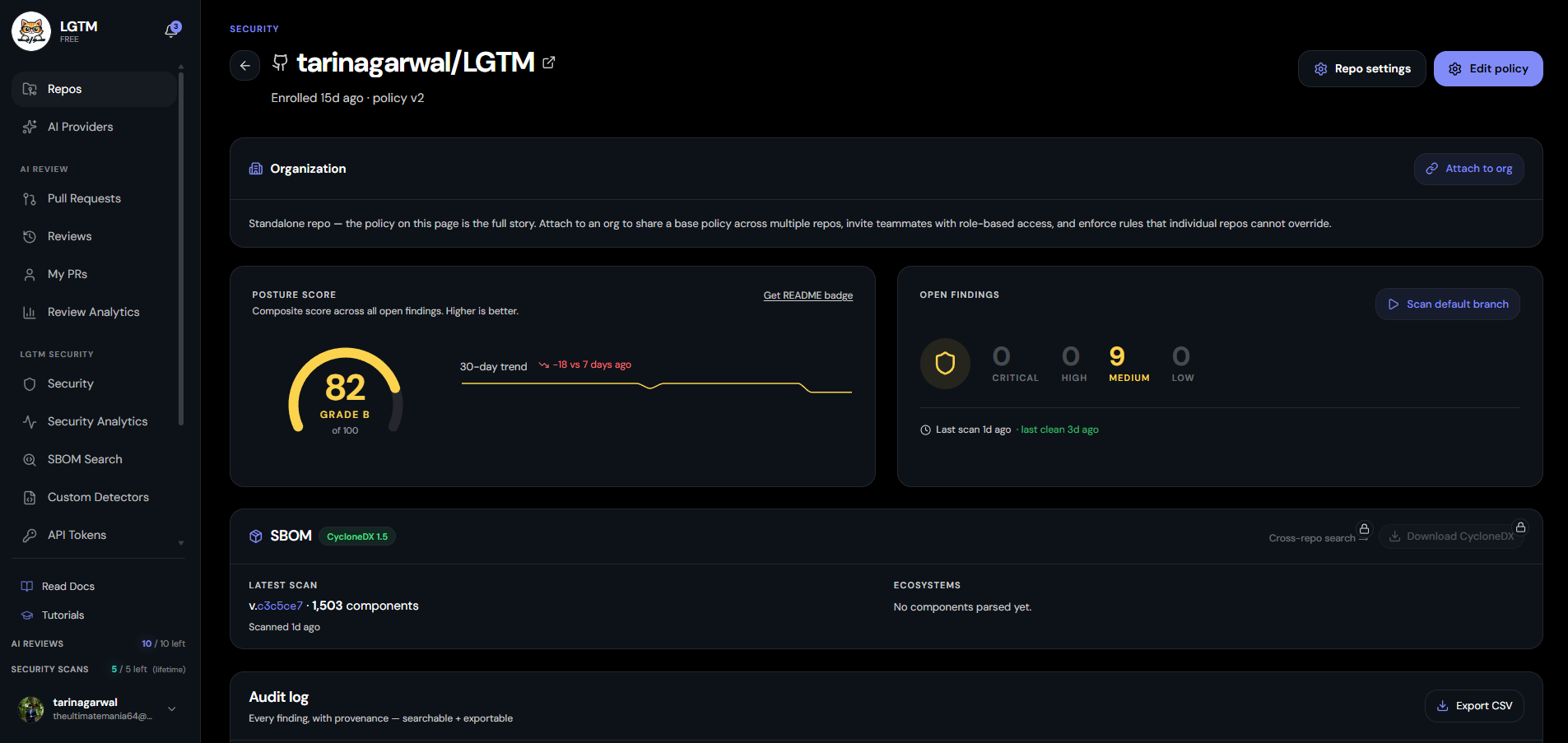Click the Tutorials graduation cap icon
This screenshot has width=1568, height=743.
pyautogui.click(x=27, y=615)
